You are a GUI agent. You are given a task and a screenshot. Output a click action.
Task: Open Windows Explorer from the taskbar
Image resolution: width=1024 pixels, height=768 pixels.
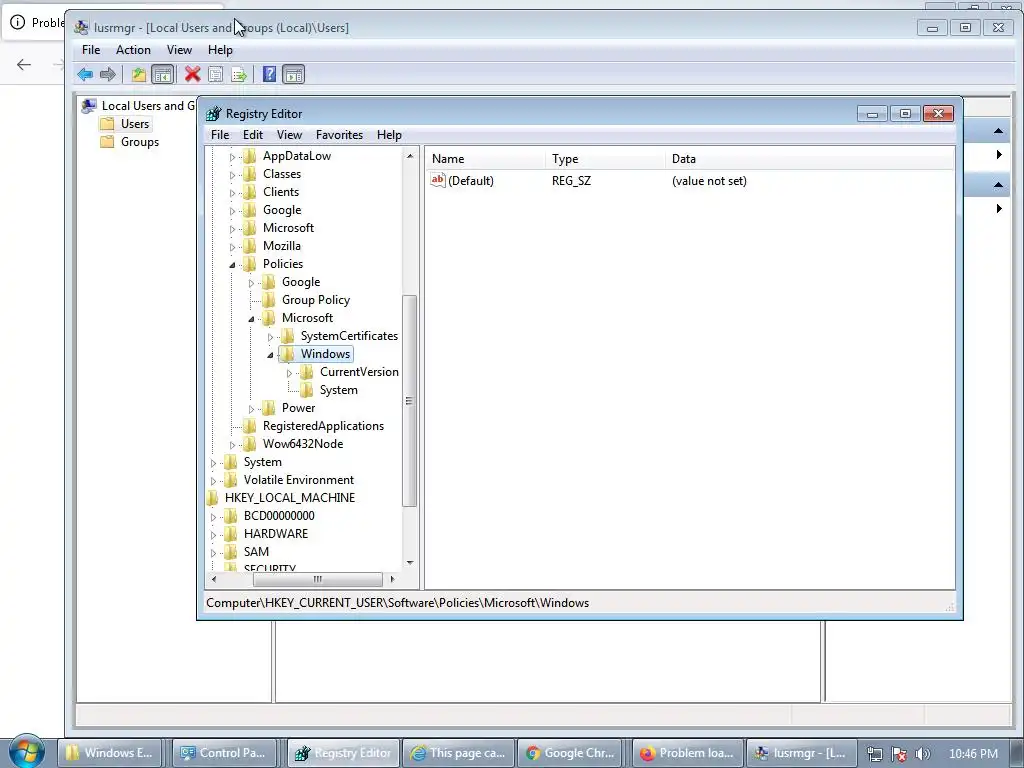point(108,753)
